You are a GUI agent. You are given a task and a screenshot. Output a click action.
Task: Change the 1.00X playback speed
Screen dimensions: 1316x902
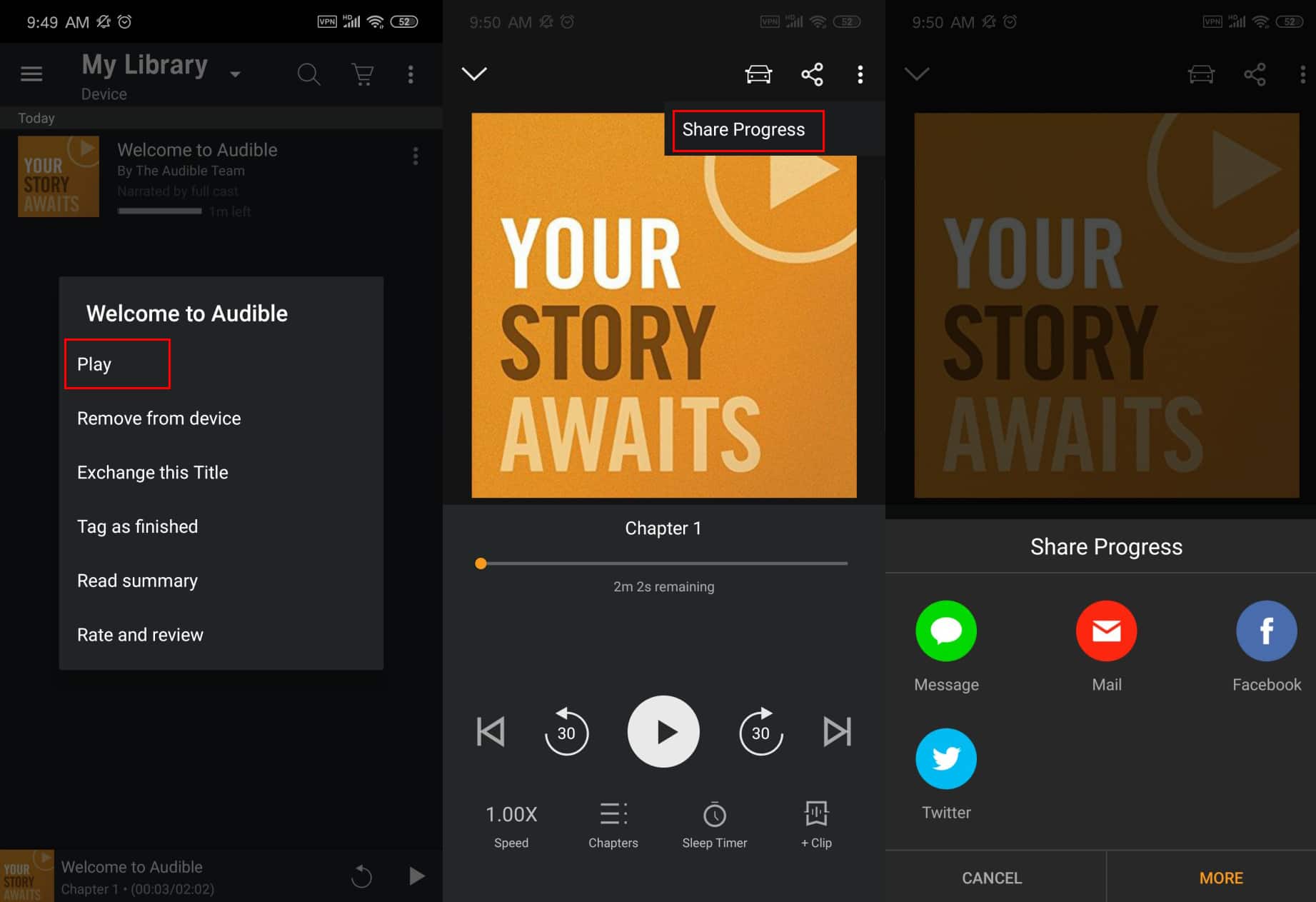point(511,826)
